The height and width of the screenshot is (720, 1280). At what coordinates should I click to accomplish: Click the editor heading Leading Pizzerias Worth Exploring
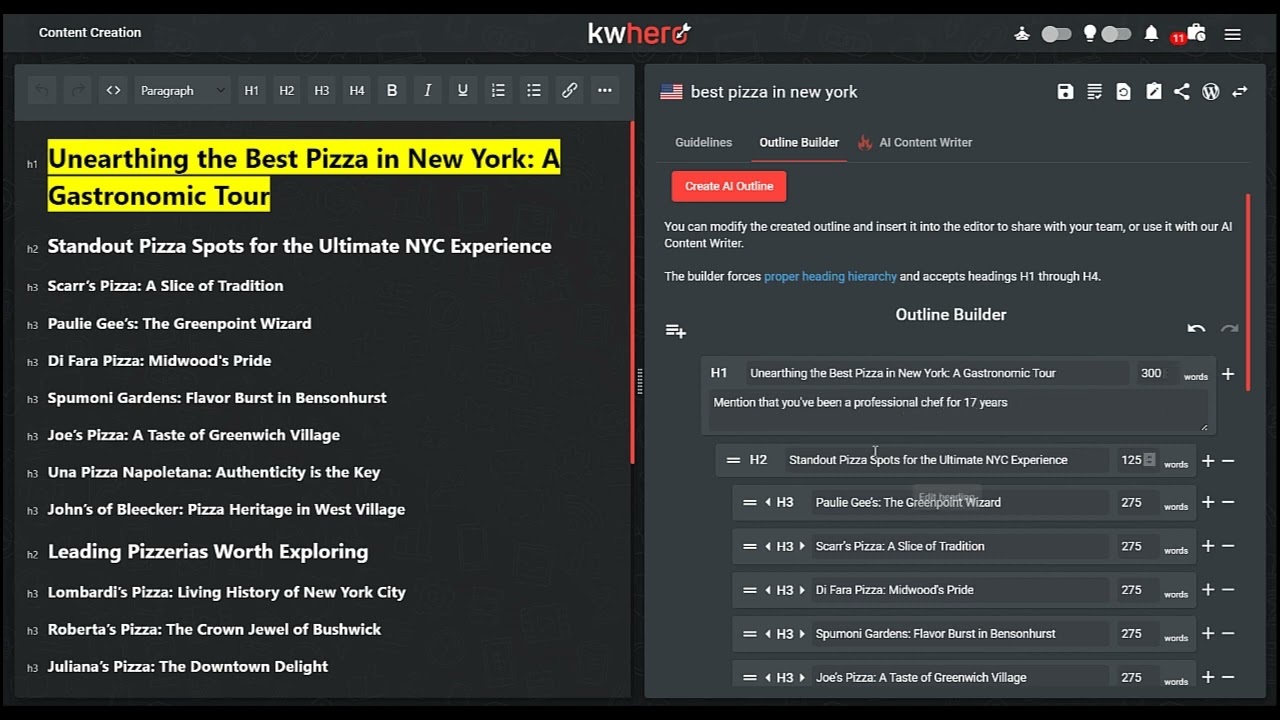pos(208,552)
